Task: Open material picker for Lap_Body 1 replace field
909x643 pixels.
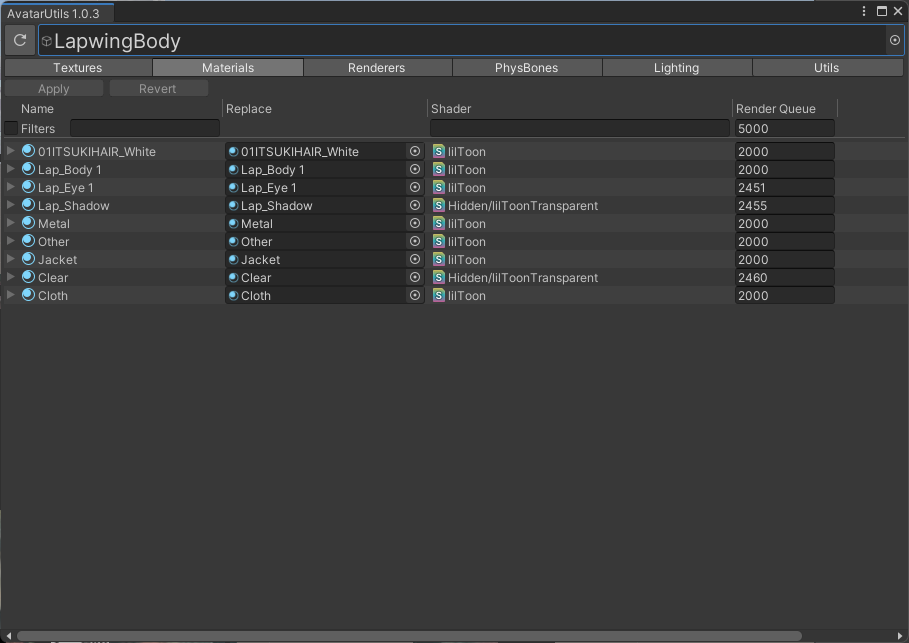Action: [415, 170]
